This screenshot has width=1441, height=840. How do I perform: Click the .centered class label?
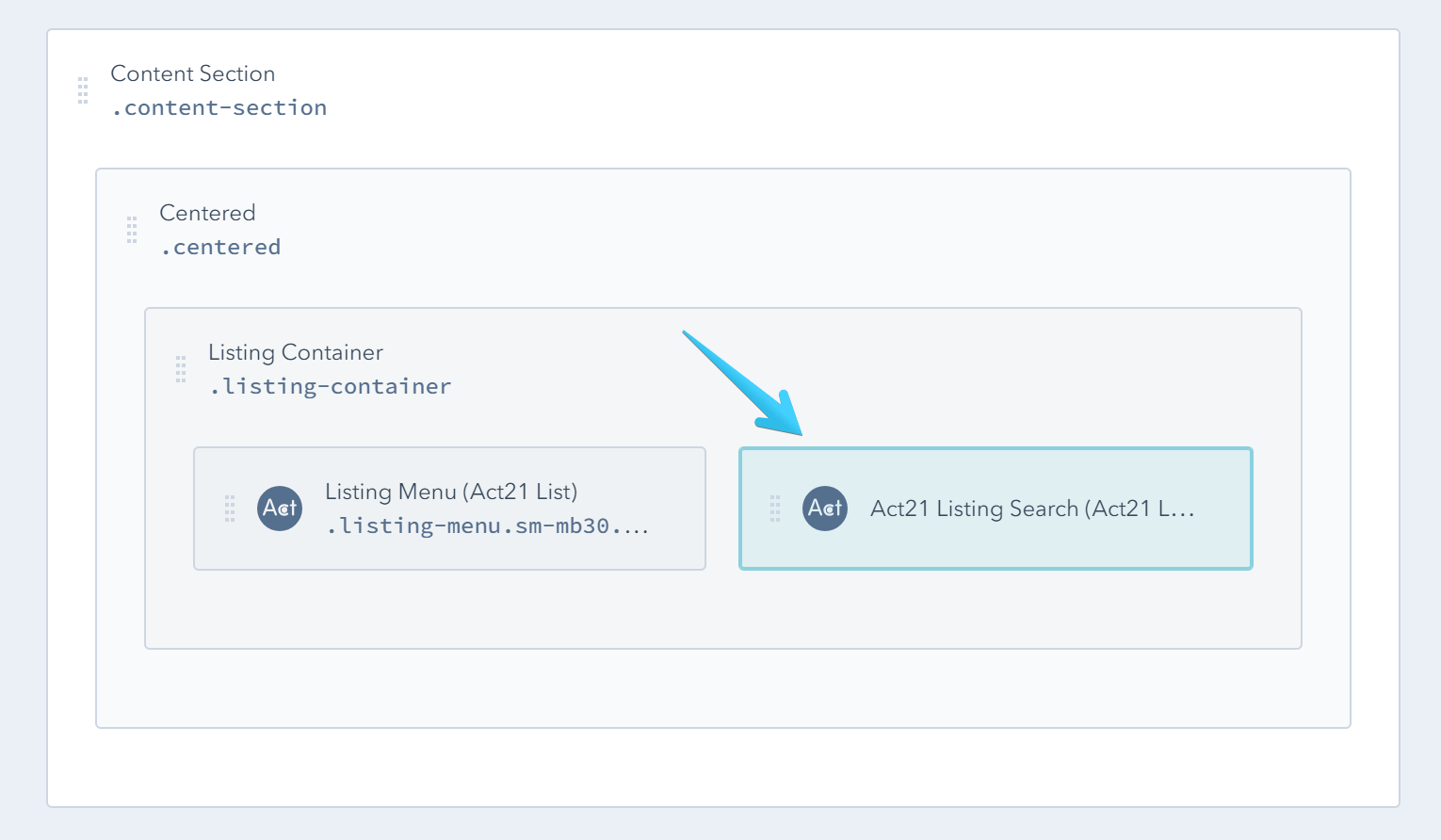[x=220, y=247]
